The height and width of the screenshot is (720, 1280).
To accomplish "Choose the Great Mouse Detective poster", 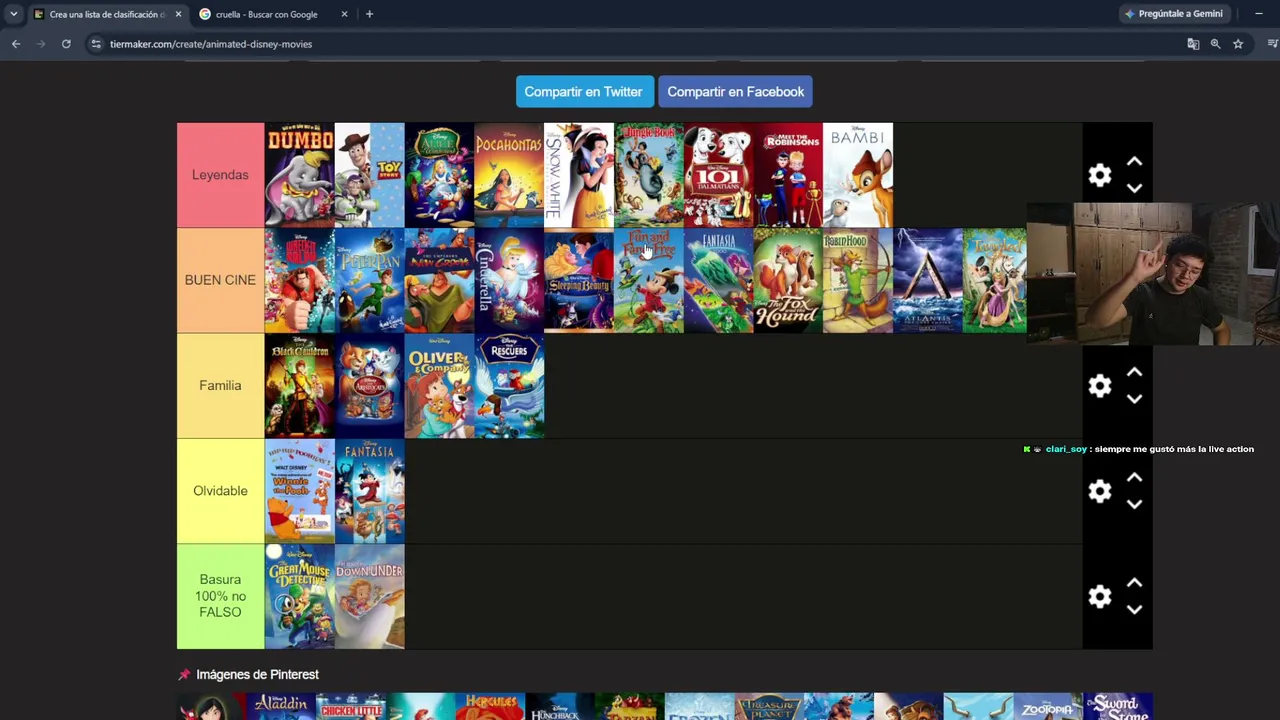I will [x=300, y=597].
